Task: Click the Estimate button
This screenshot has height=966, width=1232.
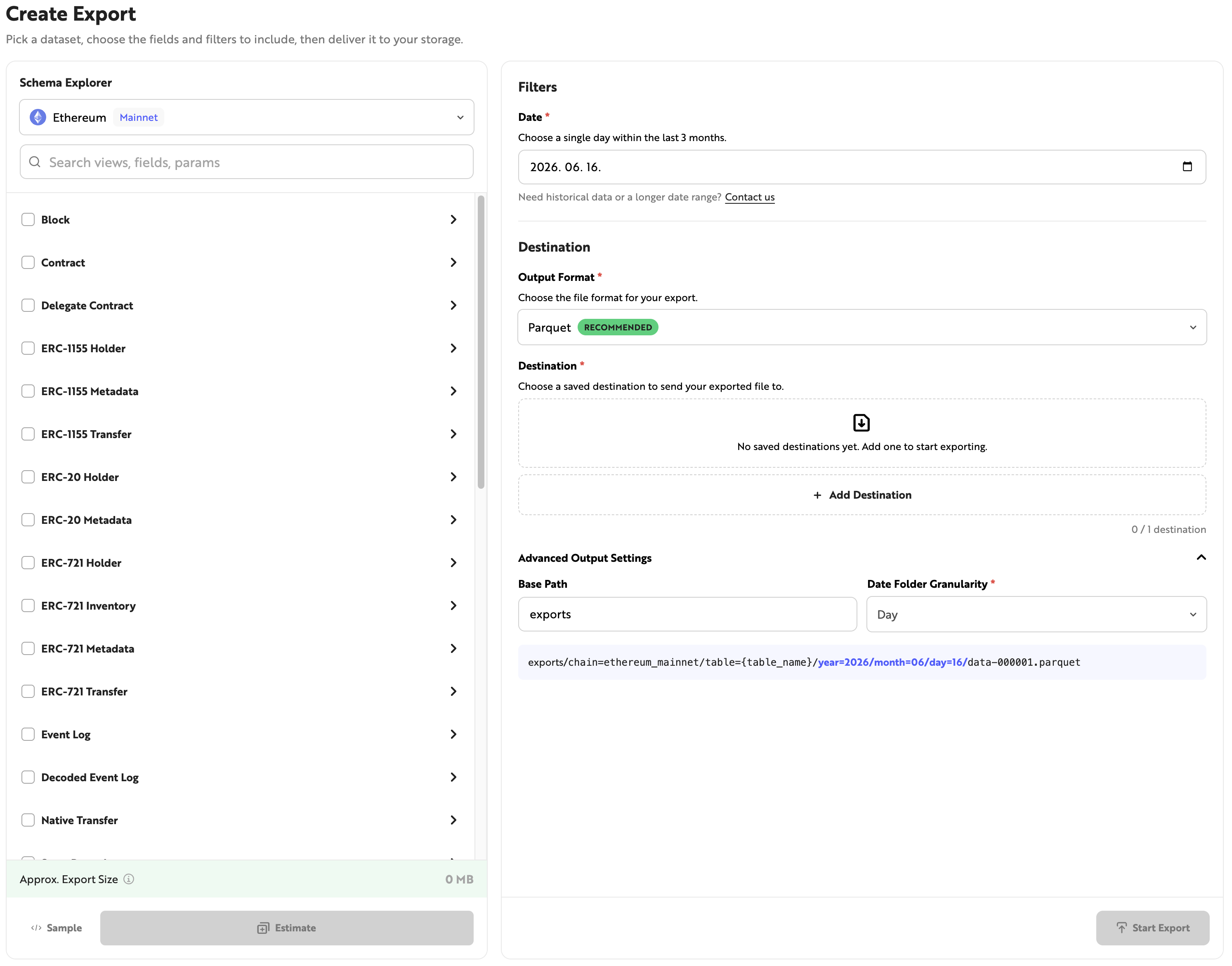Action: 287,928
